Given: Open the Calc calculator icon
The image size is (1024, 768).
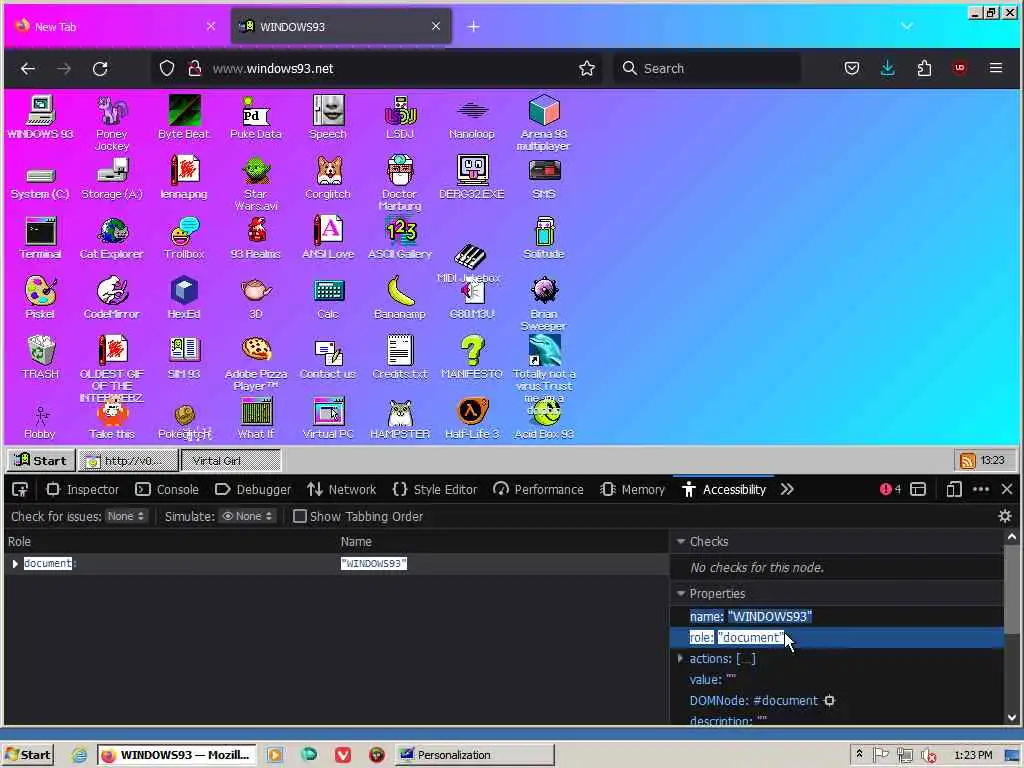Looking at the screenshot, I should (x=328, y=297).
